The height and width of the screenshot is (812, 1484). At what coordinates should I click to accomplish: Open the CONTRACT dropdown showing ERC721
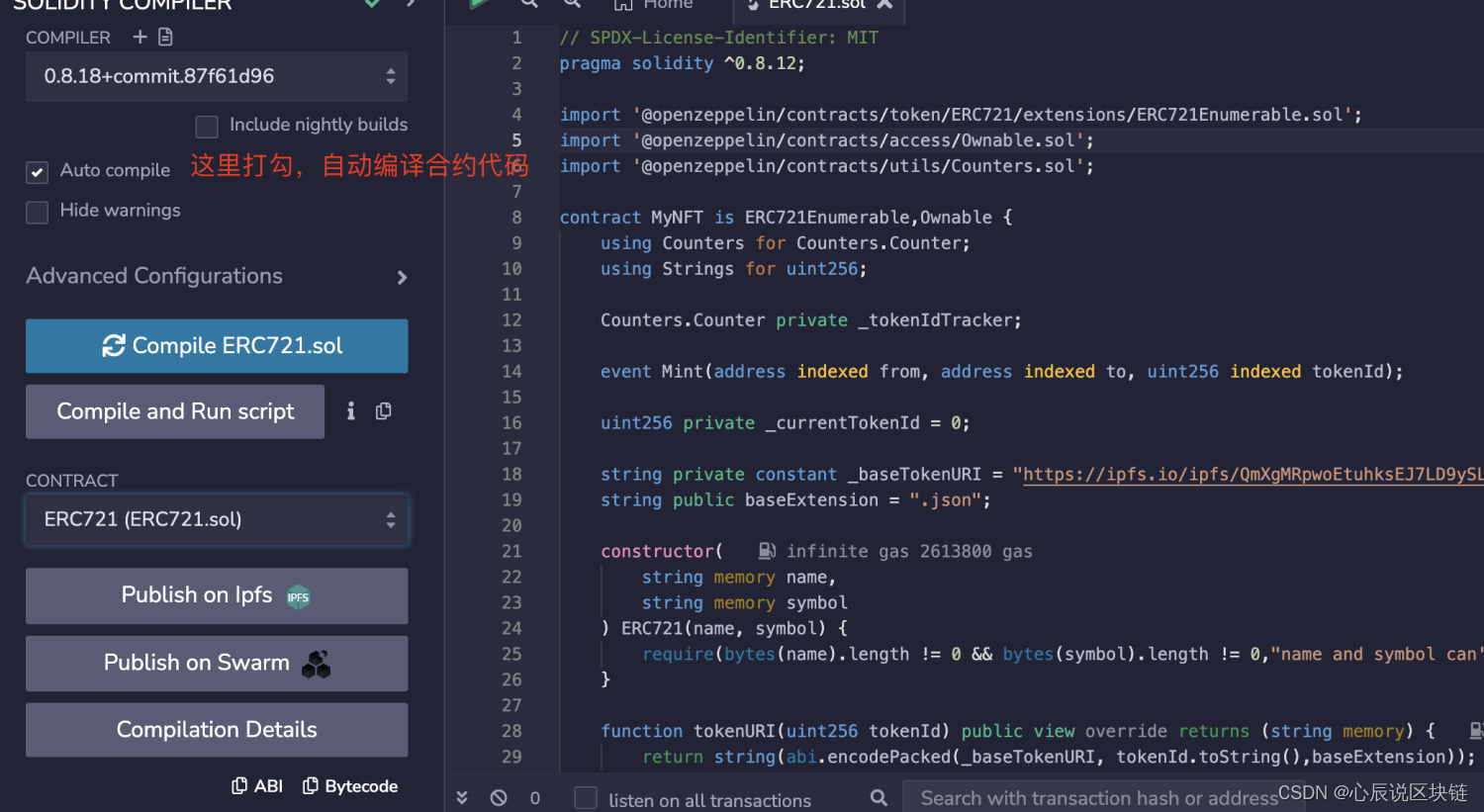pyautogui.click(x=217, y=519)
